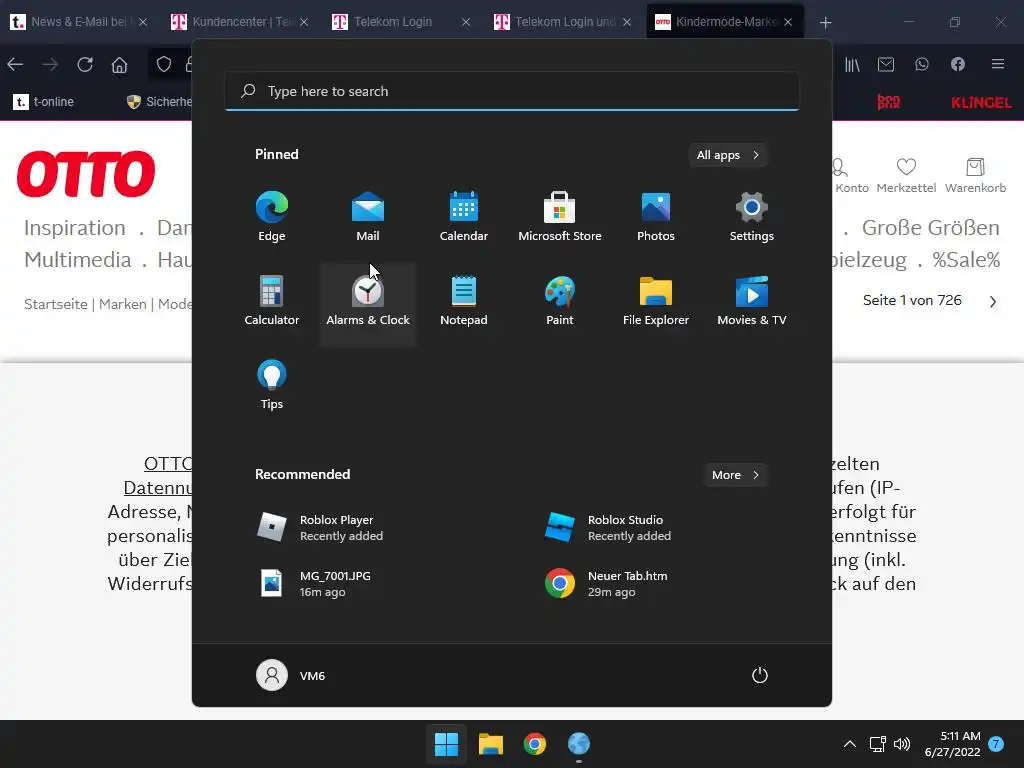The height and width of the screenshot is (768, 1024).
Task: Open the Edge pinned app
Action: tap(272, 217)
